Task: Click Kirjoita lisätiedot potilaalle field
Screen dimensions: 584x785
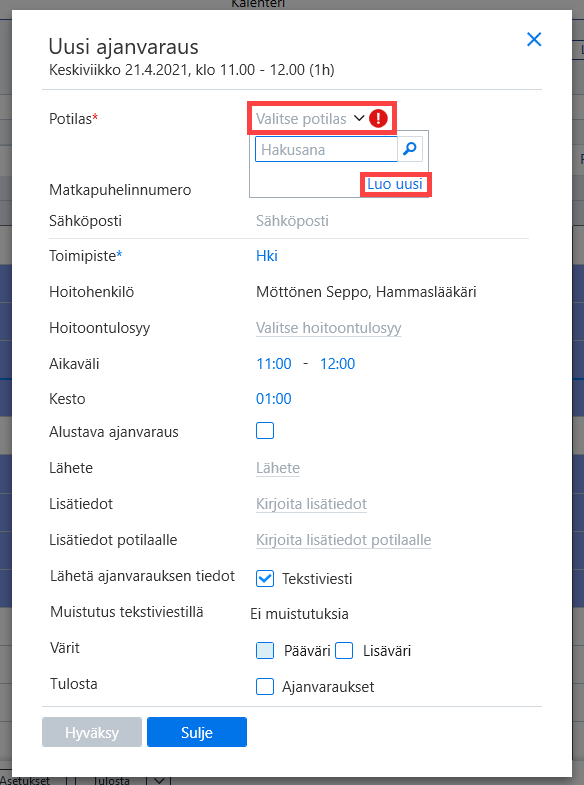Action: click(343, 540)
